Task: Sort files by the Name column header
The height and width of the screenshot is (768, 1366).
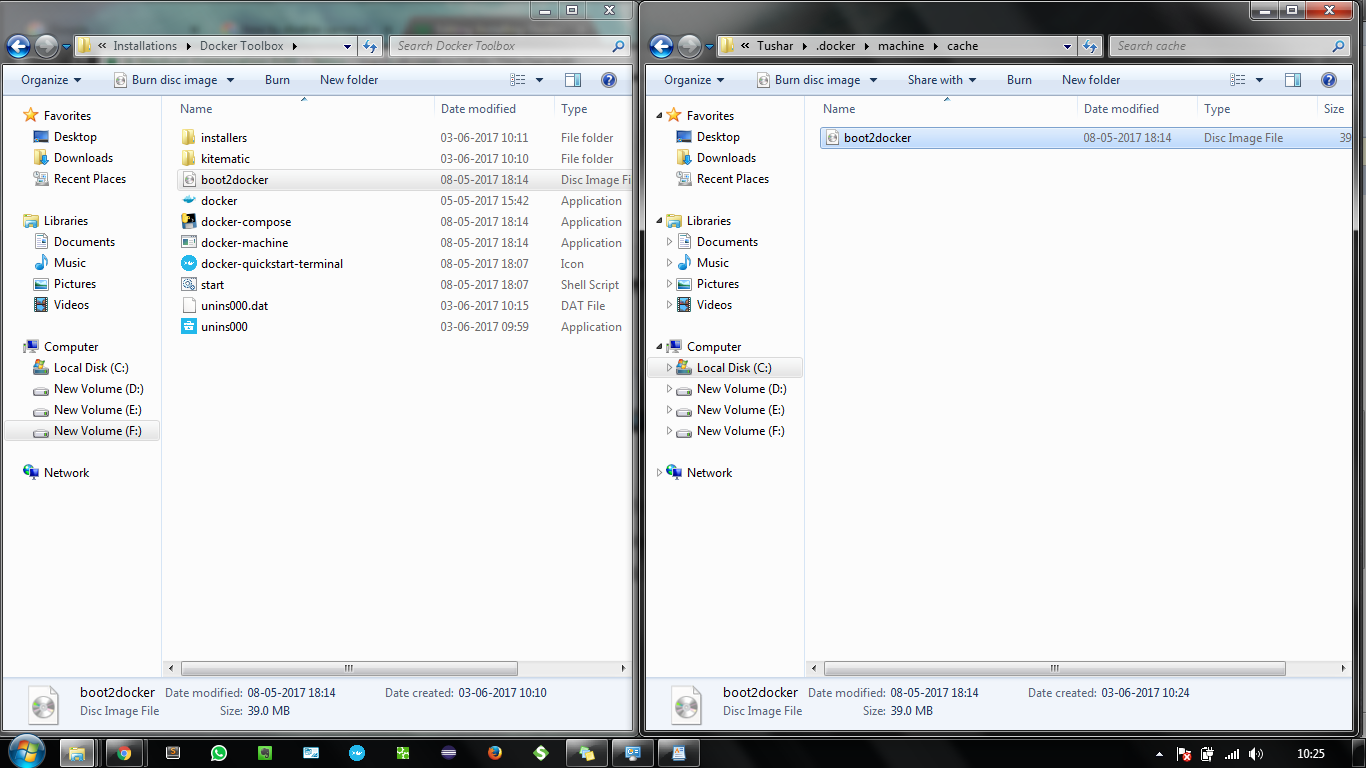Action: 196,108
